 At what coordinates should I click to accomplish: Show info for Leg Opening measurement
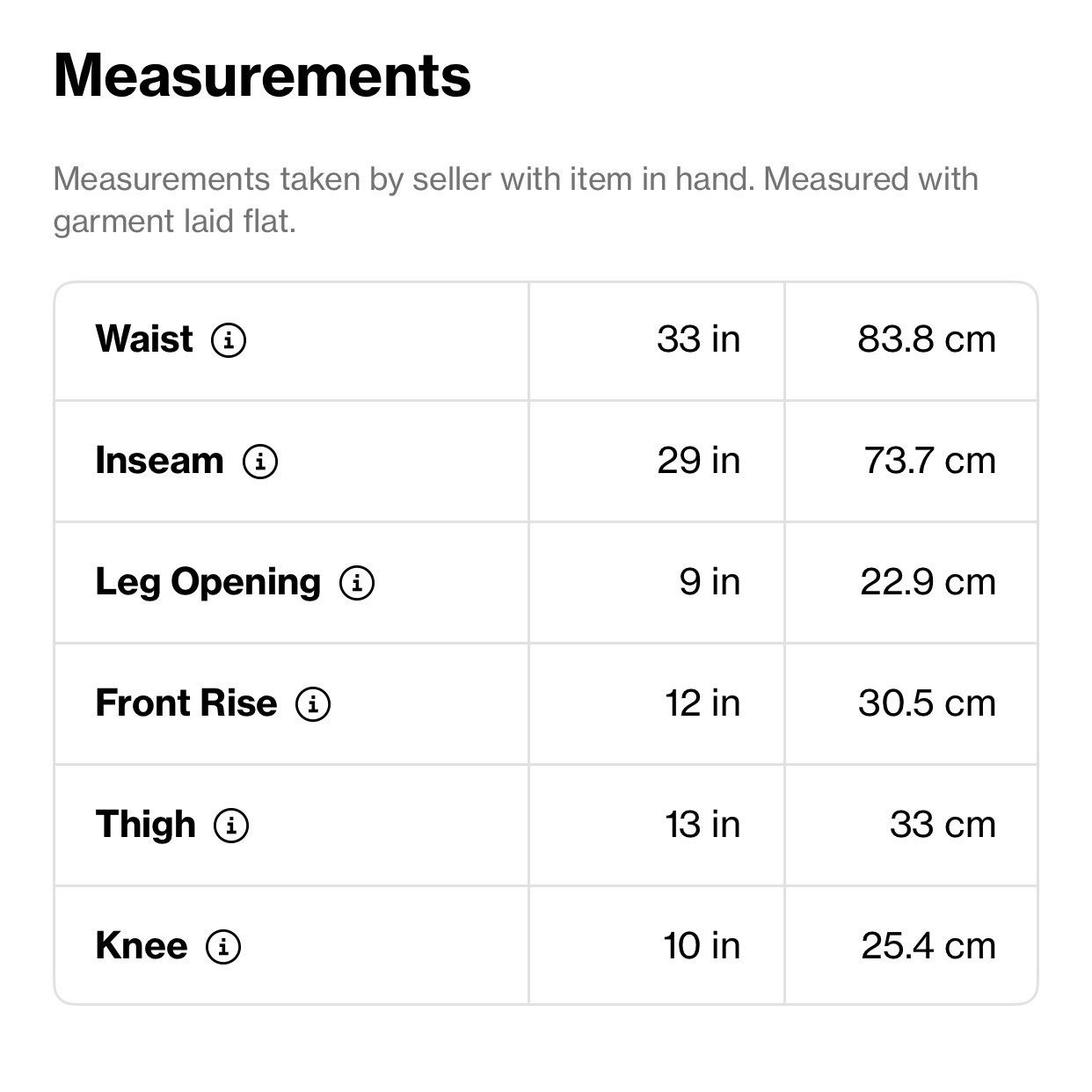(357, 582)
